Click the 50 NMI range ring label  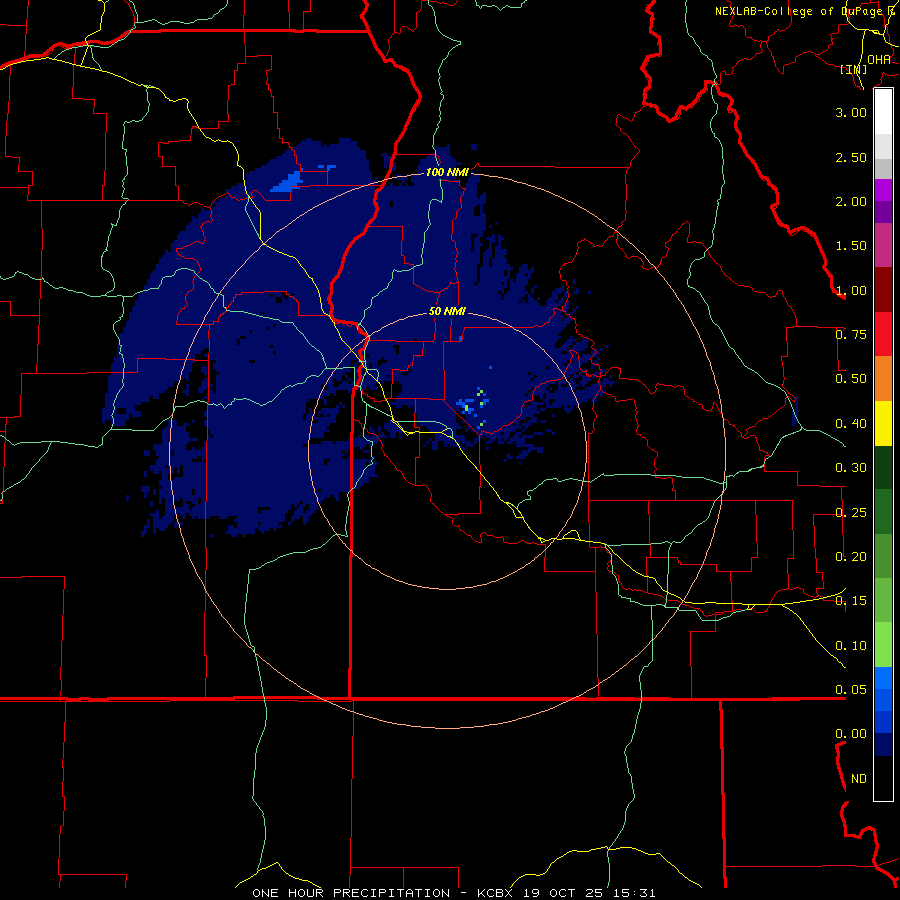click(x=447, y=311)
